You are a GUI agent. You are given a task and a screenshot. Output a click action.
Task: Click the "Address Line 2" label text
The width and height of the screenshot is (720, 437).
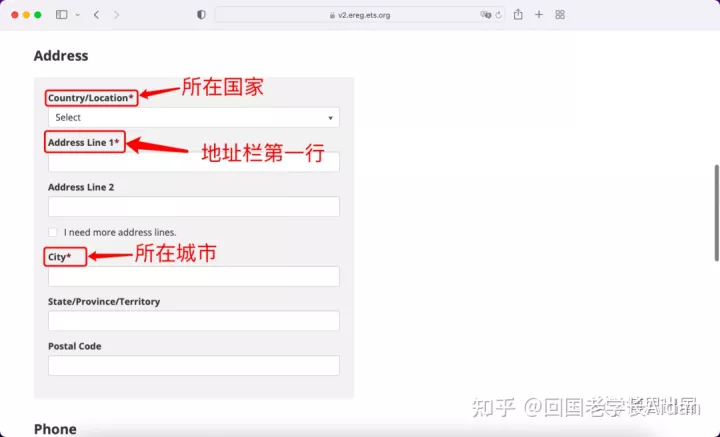(x=81, y=187)
